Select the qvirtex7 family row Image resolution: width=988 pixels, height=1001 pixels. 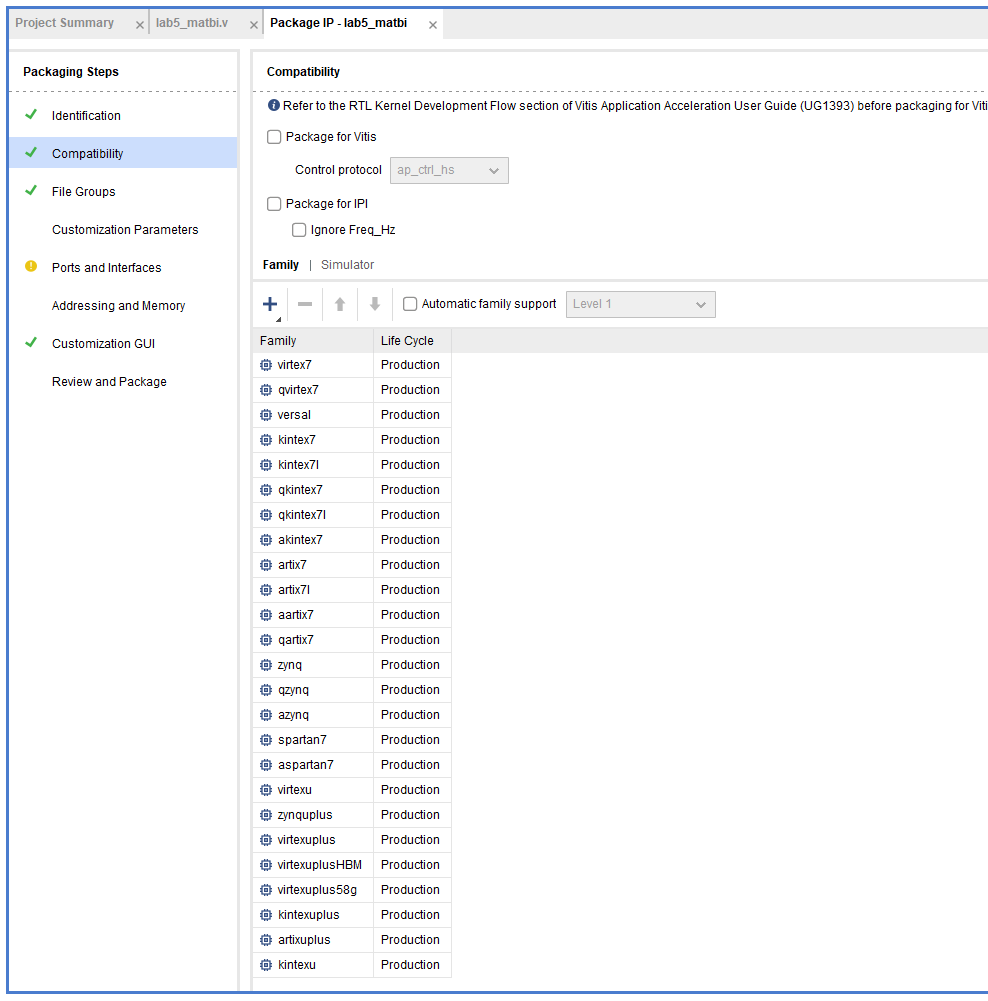[352, 390]
